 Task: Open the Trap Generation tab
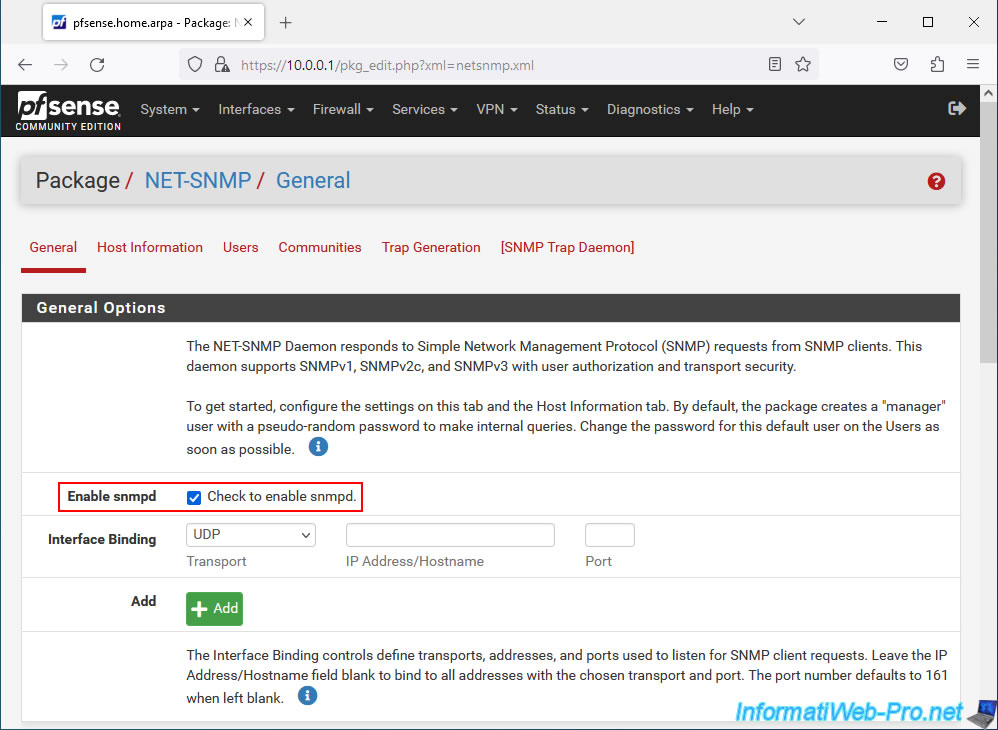coord(431,248)
